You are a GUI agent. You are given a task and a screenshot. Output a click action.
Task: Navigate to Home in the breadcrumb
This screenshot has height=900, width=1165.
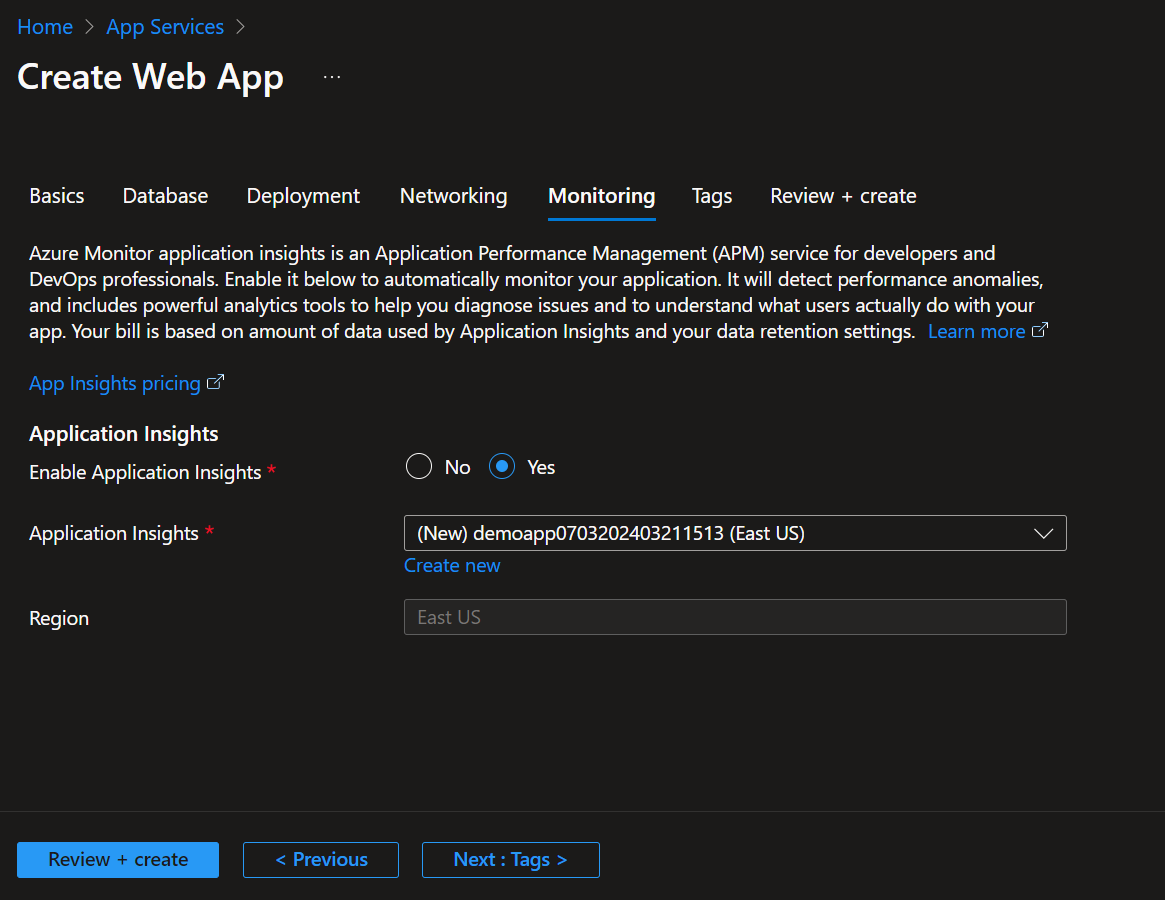coord(45,27)
